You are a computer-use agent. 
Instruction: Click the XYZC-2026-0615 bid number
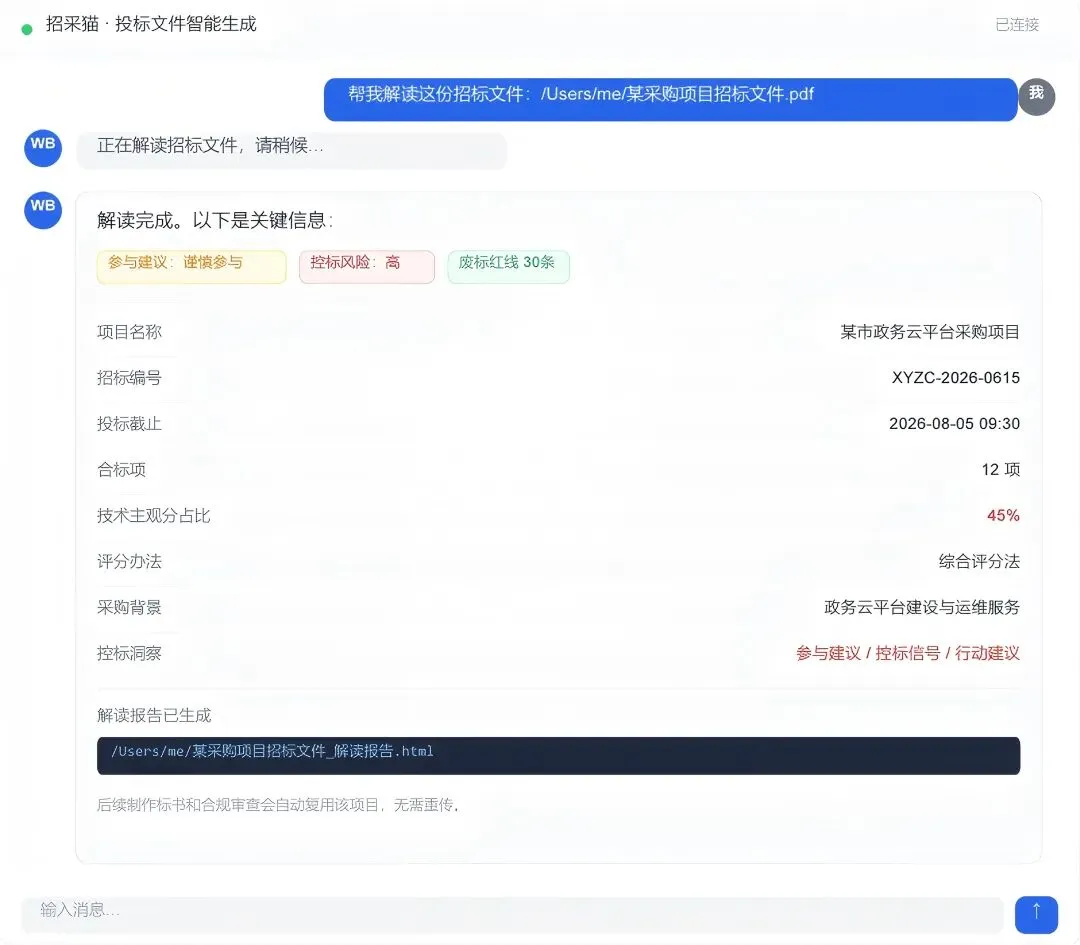955,377
